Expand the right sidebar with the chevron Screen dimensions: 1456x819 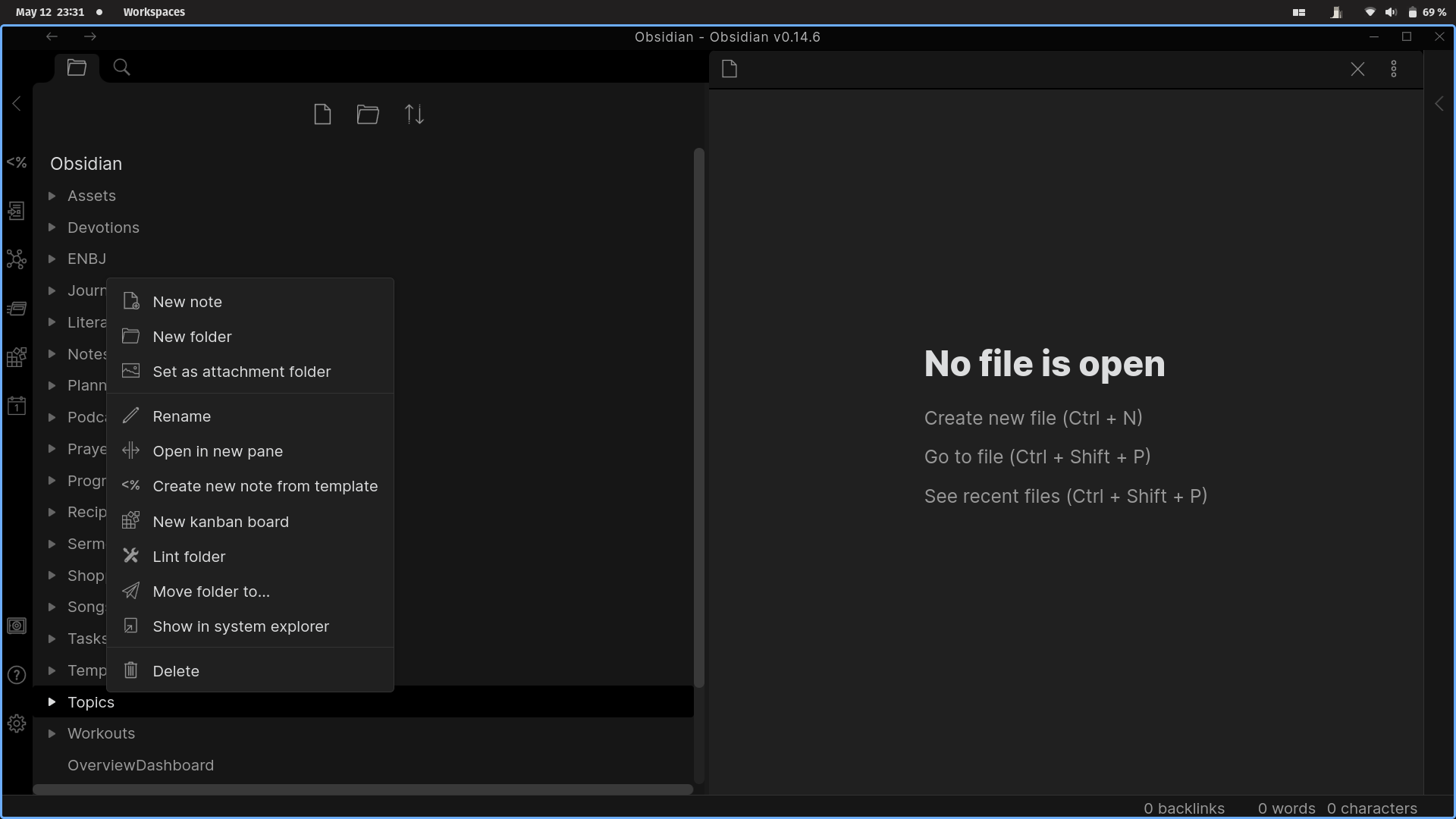click(1439, 104)
